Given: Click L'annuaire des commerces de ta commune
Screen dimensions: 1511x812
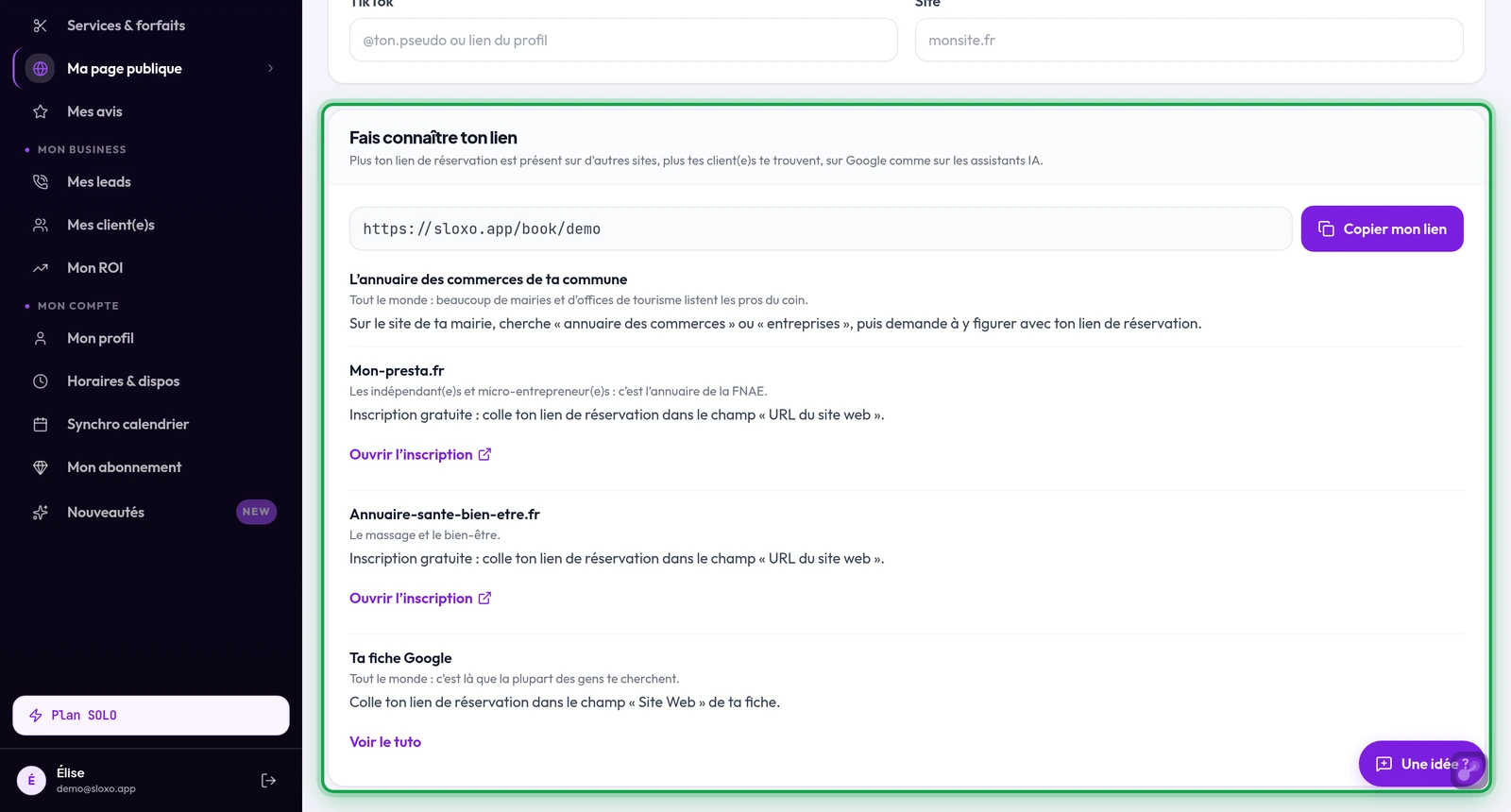Looking at the screenshot, I should 488,279.
